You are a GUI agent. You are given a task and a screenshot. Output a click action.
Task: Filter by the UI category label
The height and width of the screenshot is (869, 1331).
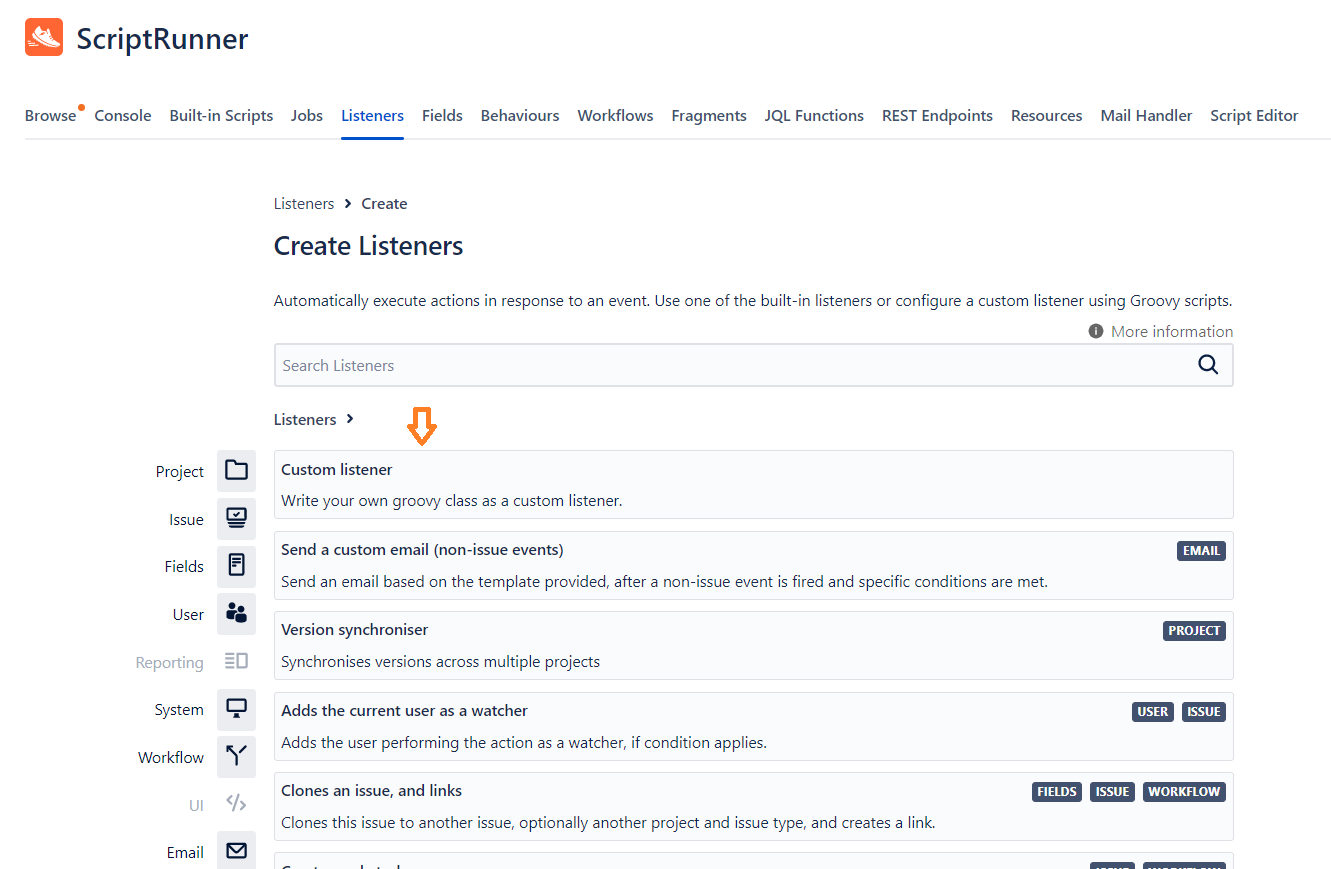tap(196, 805)
